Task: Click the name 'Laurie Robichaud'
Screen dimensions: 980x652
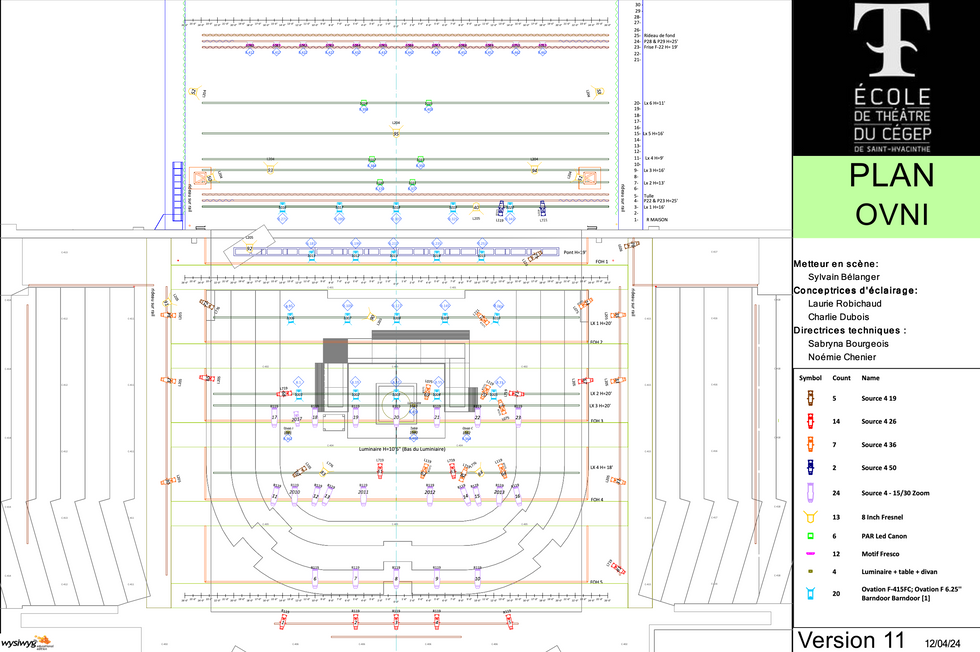Action: [845, 303]
